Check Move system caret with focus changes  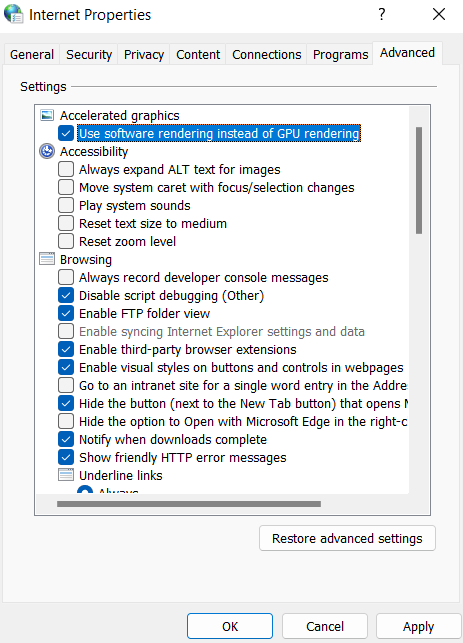tap(66, 187)
